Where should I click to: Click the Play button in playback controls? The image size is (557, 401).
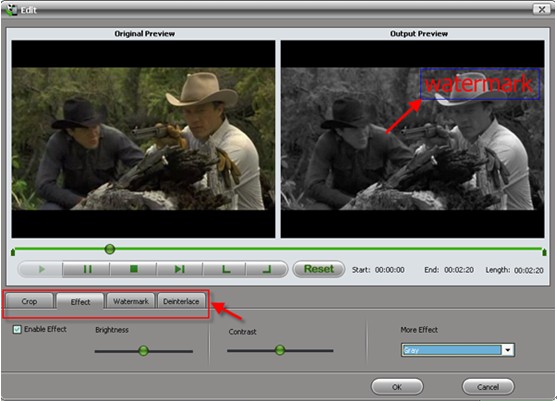41,269
